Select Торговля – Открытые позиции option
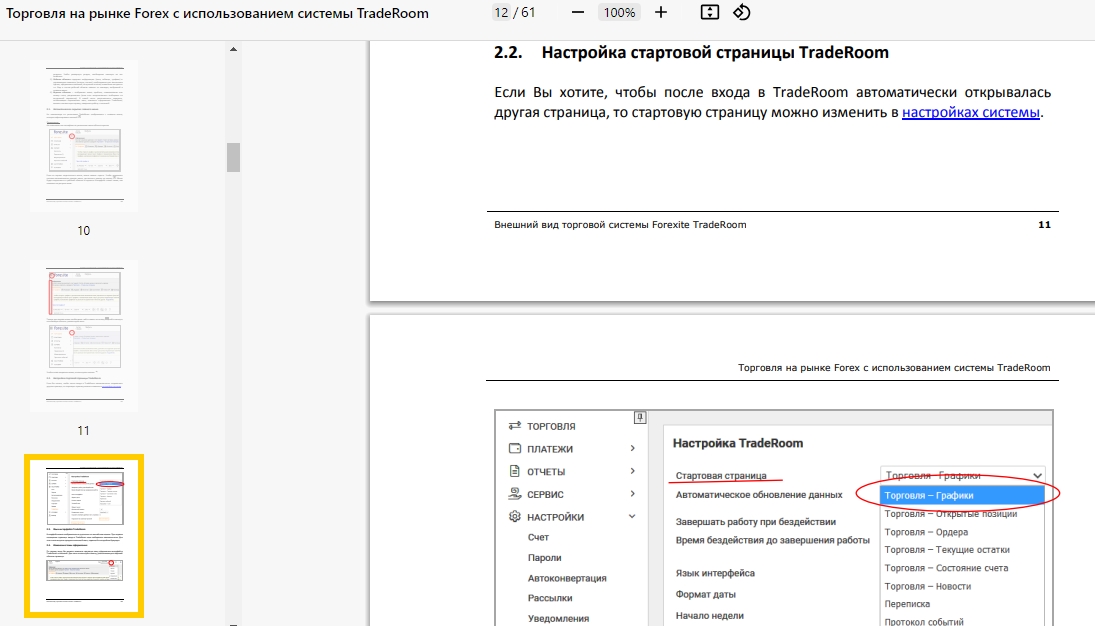1095x626 pixels. [x=950, y=514]
